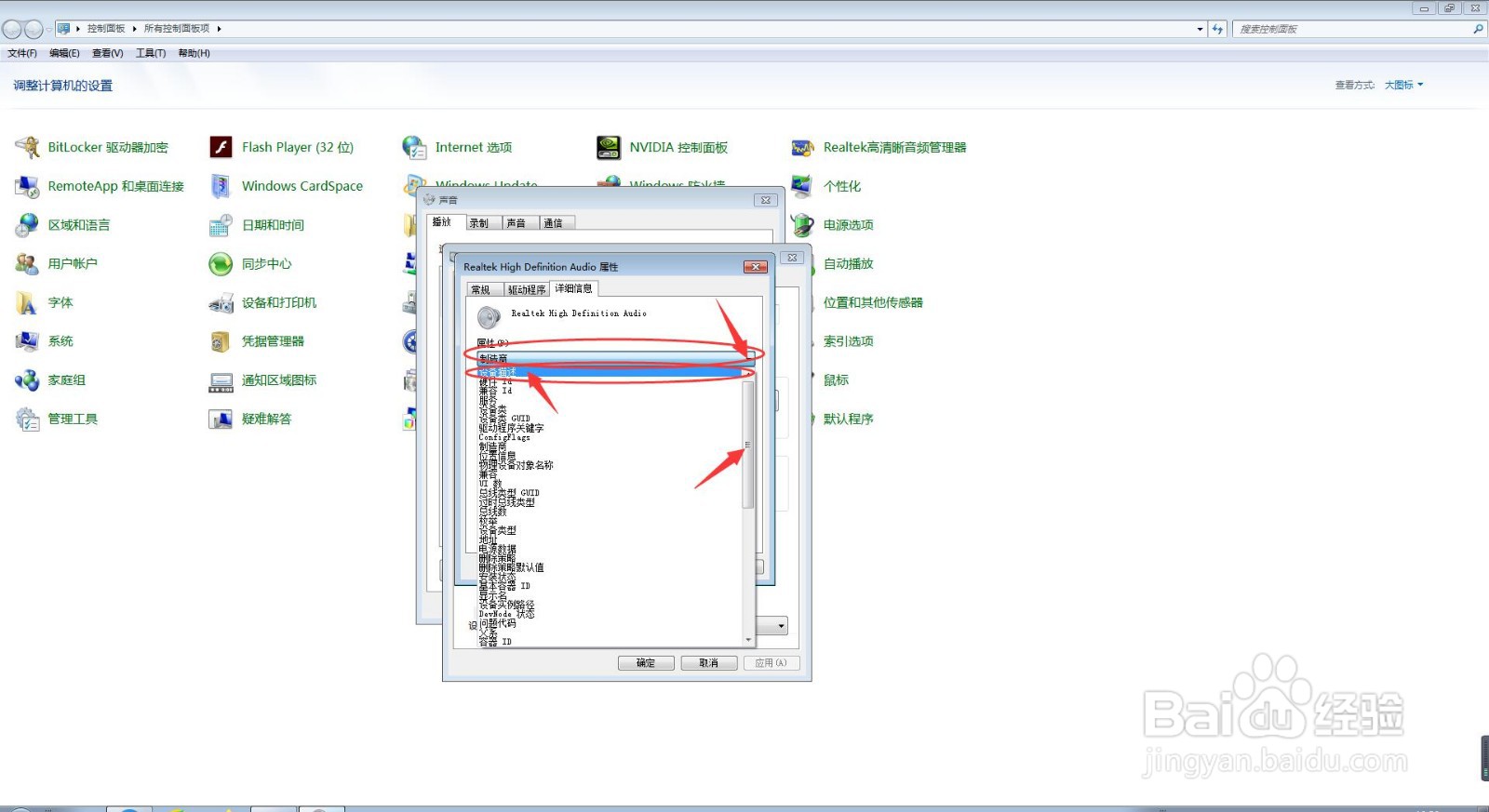This screenshot has height=812, width=1489.
Task: Open 默认程序 link
Action: tap(848, 419)
